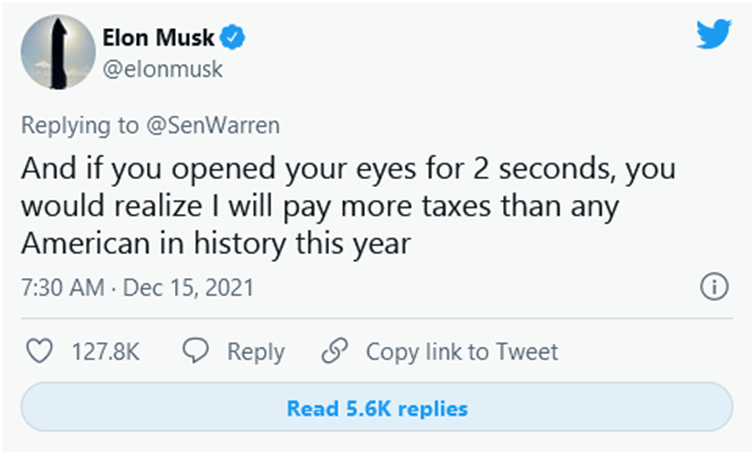Click the 127.8K like count

(x=106, y=352)
